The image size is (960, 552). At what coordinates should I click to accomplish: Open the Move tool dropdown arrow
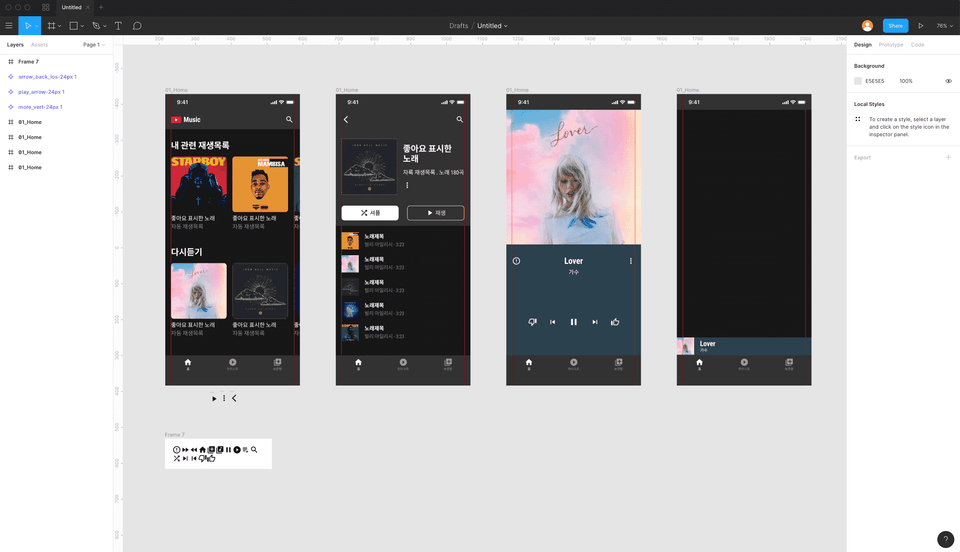tap(37, 26)
